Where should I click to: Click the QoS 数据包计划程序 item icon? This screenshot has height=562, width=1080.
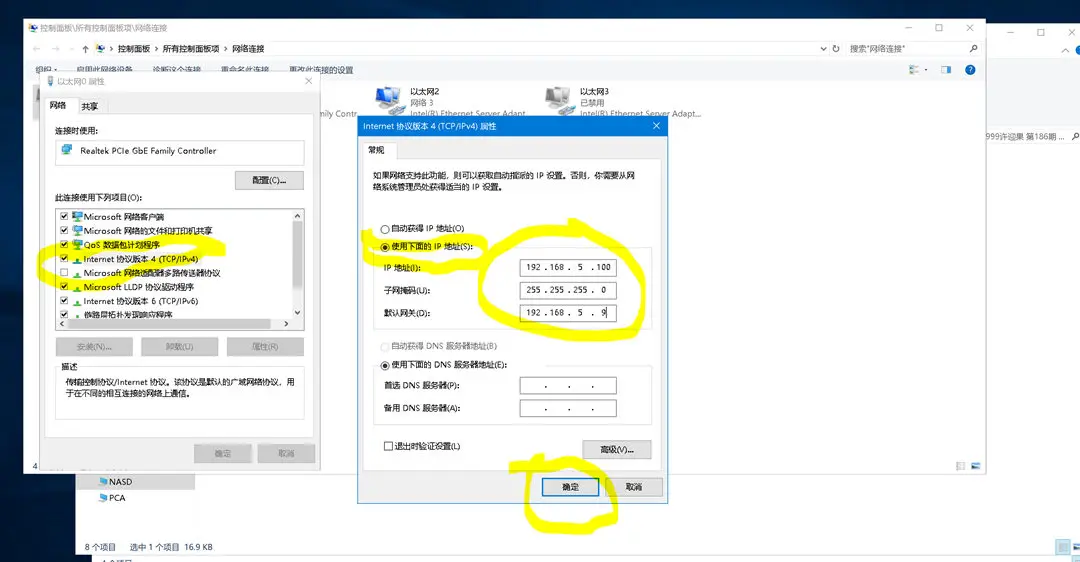point(77,244)
